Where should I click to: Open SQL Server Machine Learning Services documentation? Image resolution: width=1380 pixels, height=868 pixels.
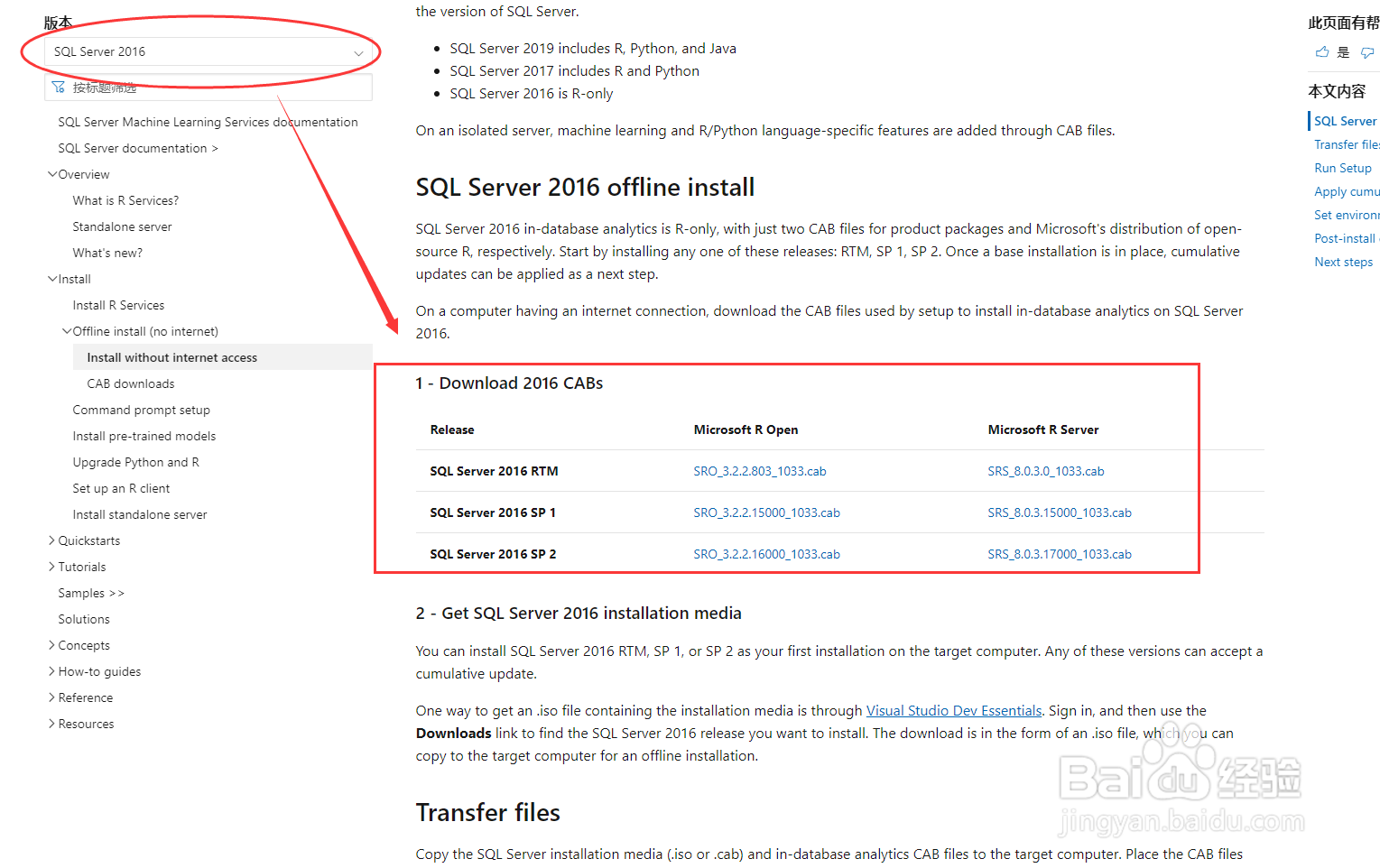coord(208,122)
